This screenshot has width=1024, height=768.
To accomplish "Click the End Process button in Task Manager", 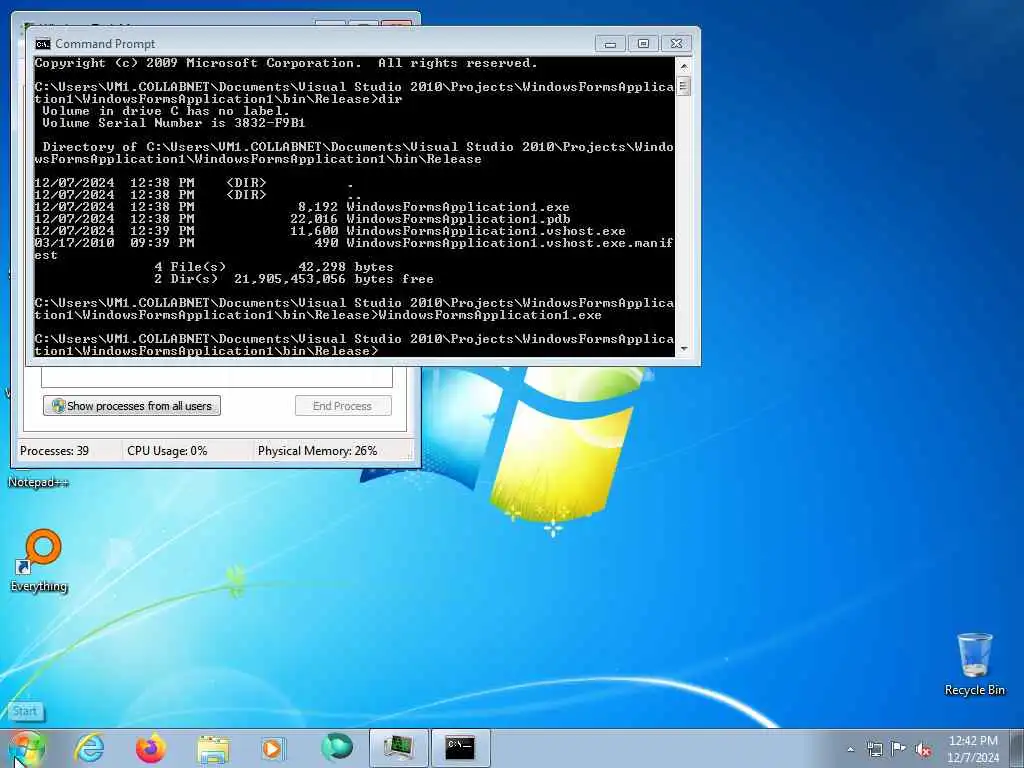I will pyautogui.click(x=343, y=406).
